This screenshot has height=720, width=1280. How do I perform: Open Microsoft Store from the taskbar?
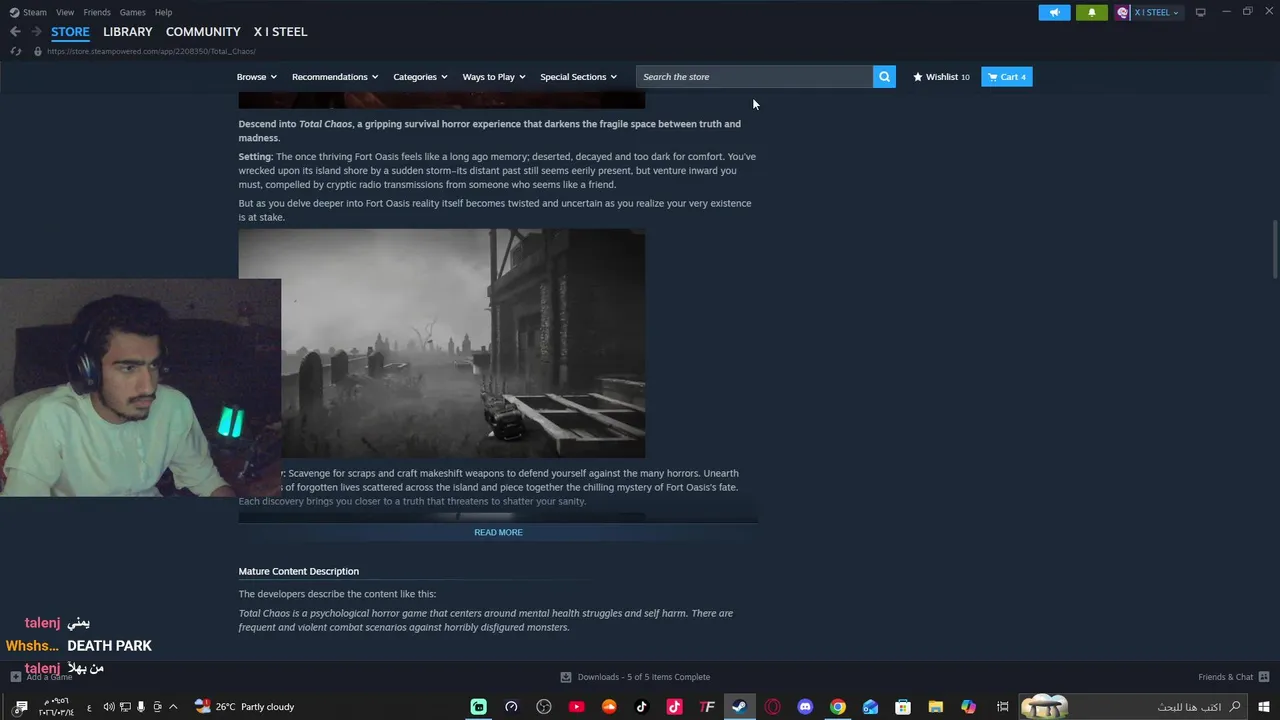point(903,707)
